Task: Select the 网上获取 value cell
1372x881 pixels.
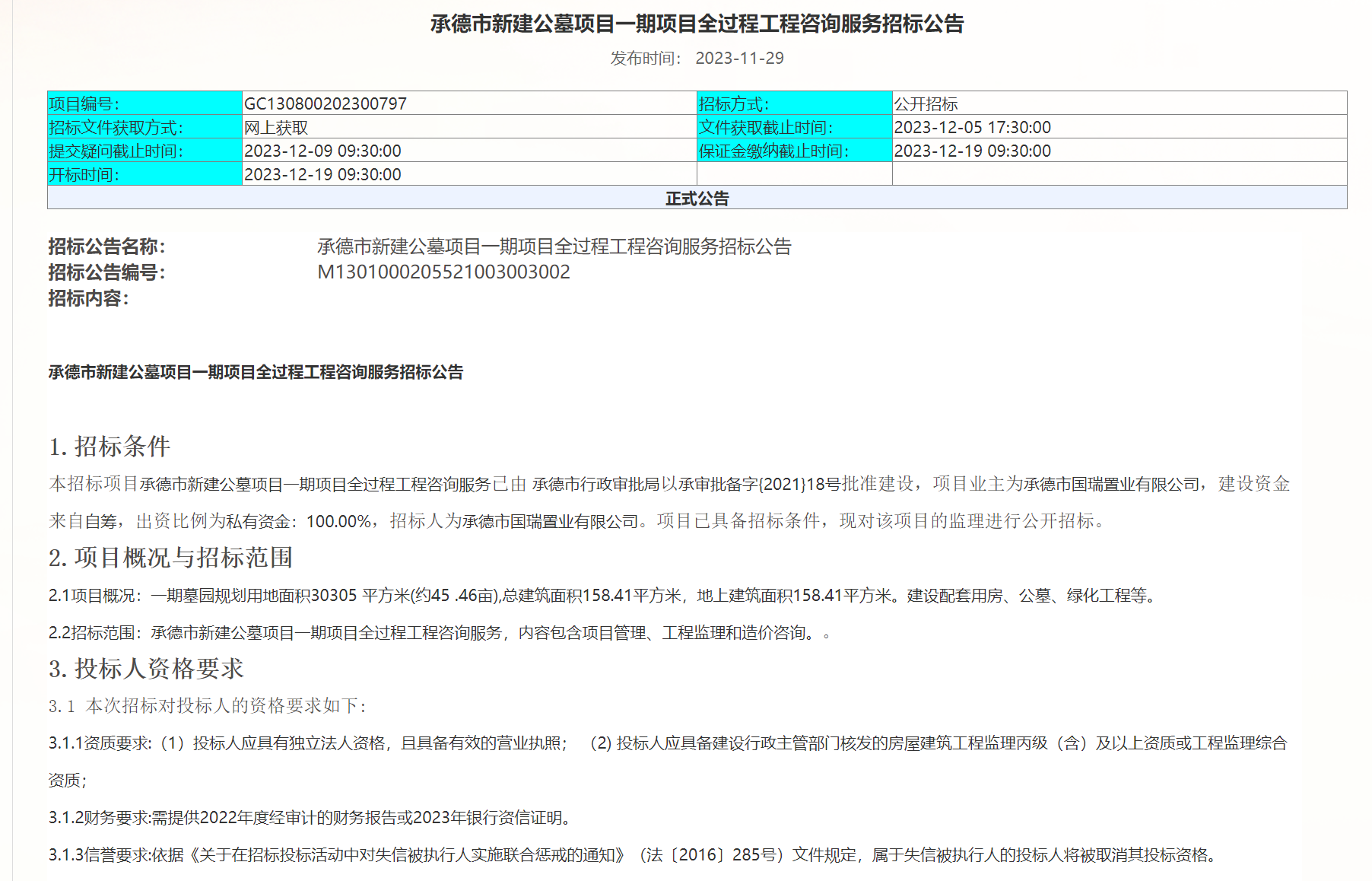Action: [469, 127]
